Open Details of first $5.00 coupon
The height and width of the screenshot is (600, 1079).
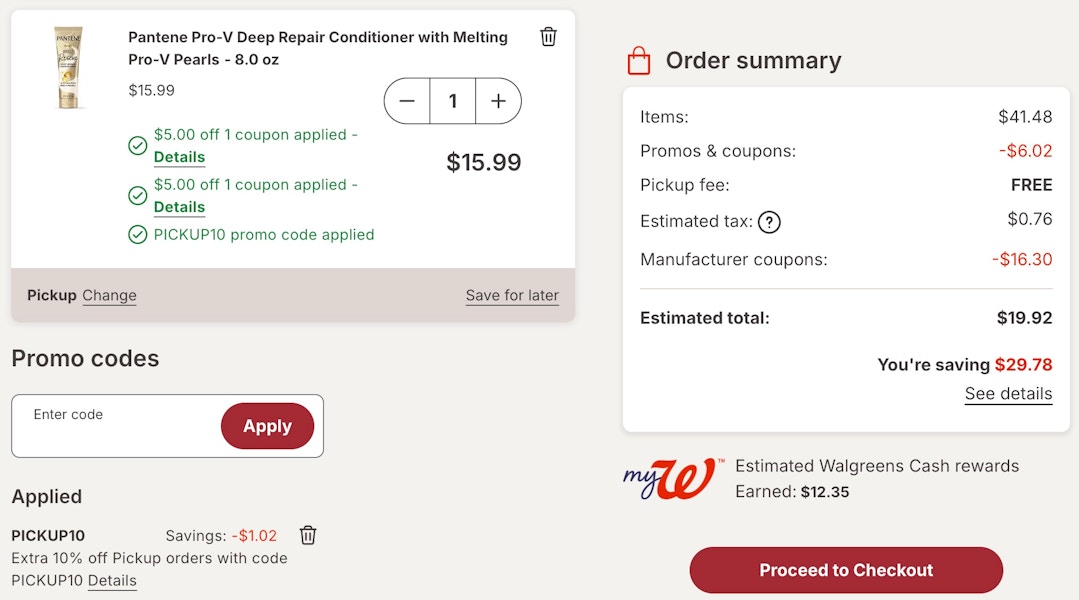point(179,157)
